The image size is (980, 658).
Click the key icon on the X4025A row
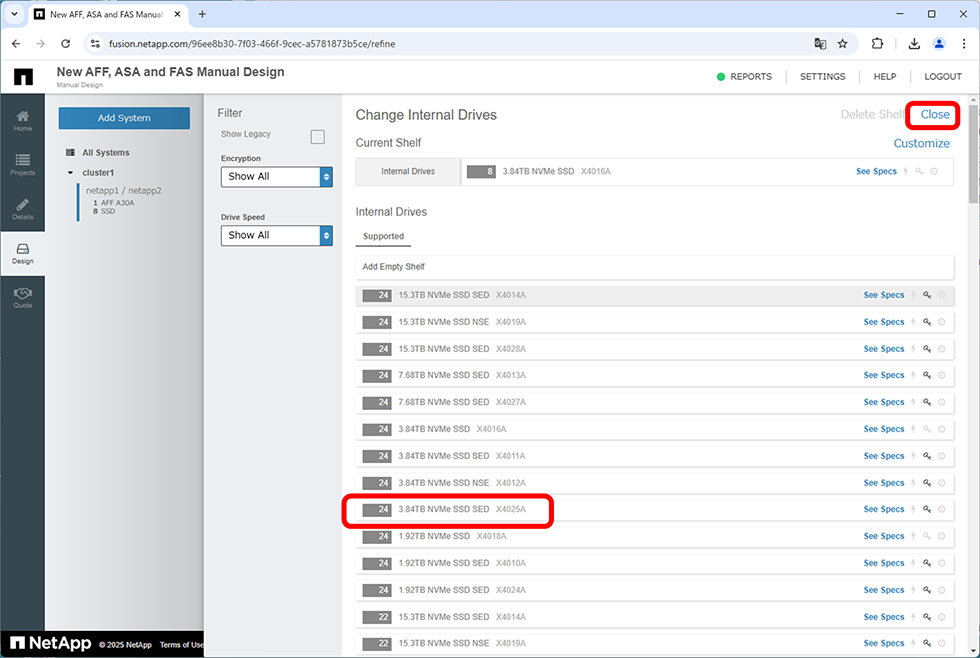(927, 509)
